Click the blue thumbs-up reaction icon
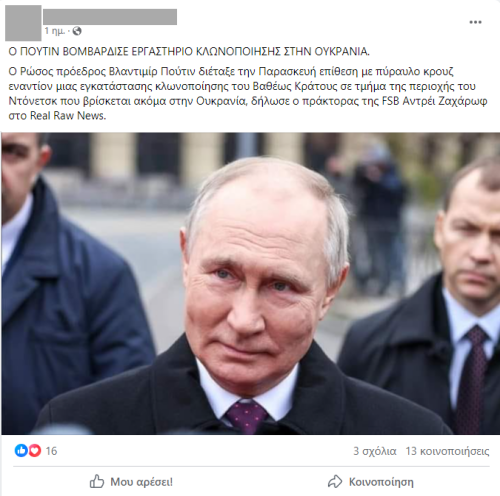Image resolution: width=500 pixels, height=496 pixels. point(21,451)
